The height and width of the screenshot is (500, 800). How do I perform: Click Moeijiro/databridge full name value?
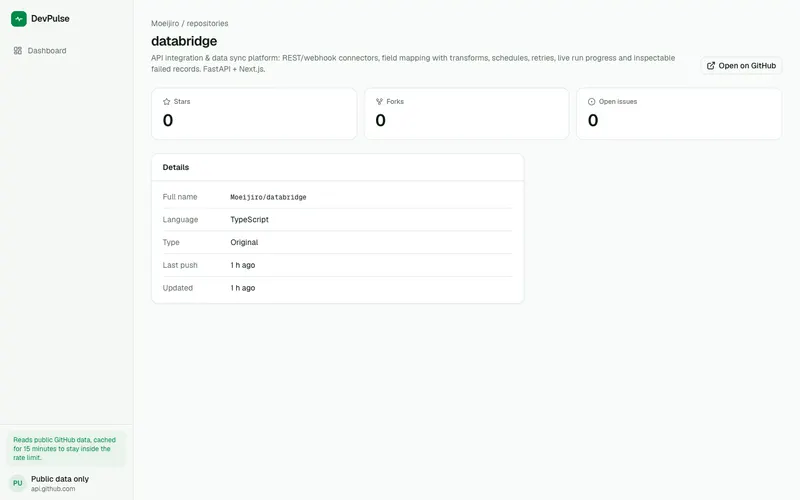pyautogui.click(x=268, y=197)
